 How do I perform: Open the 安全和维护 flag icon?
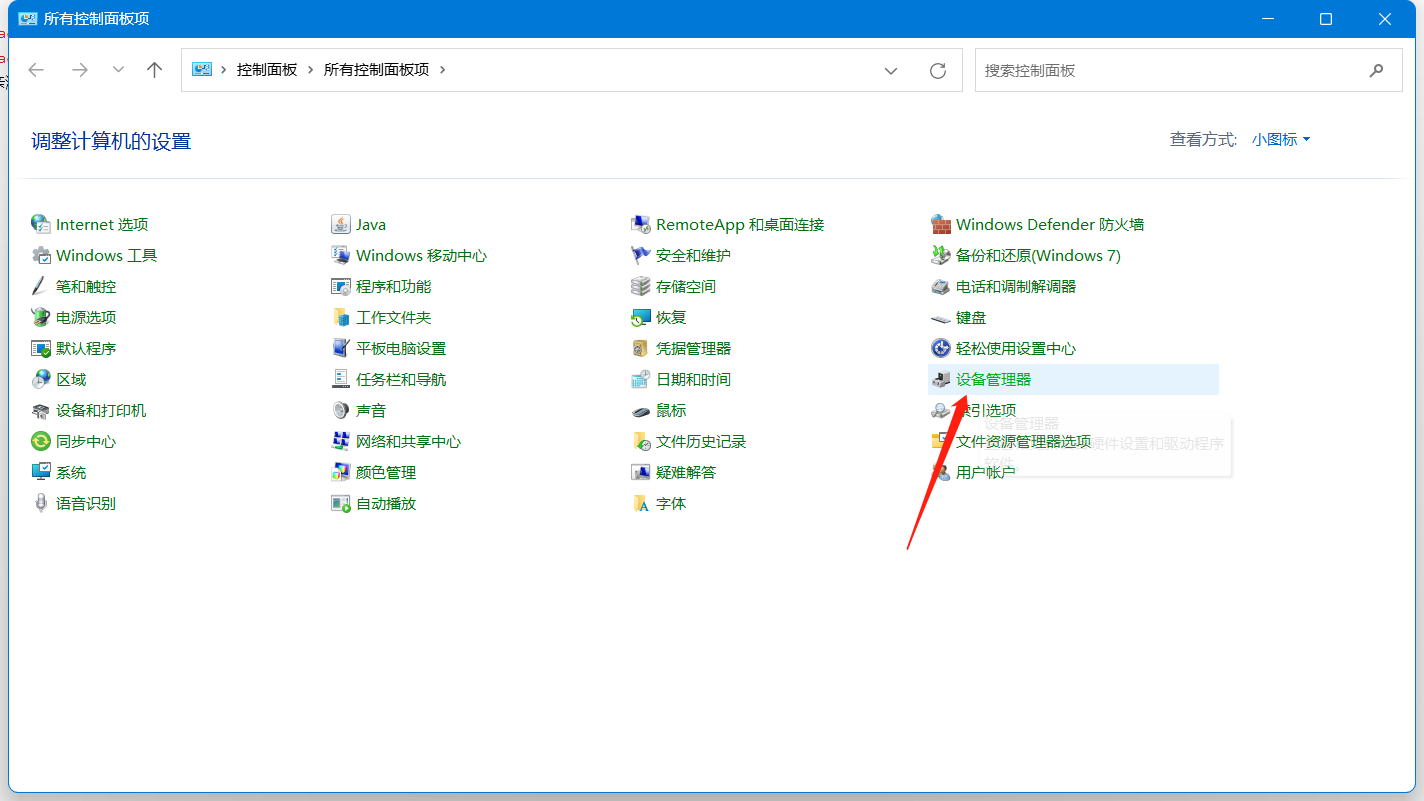coord(640,255)
